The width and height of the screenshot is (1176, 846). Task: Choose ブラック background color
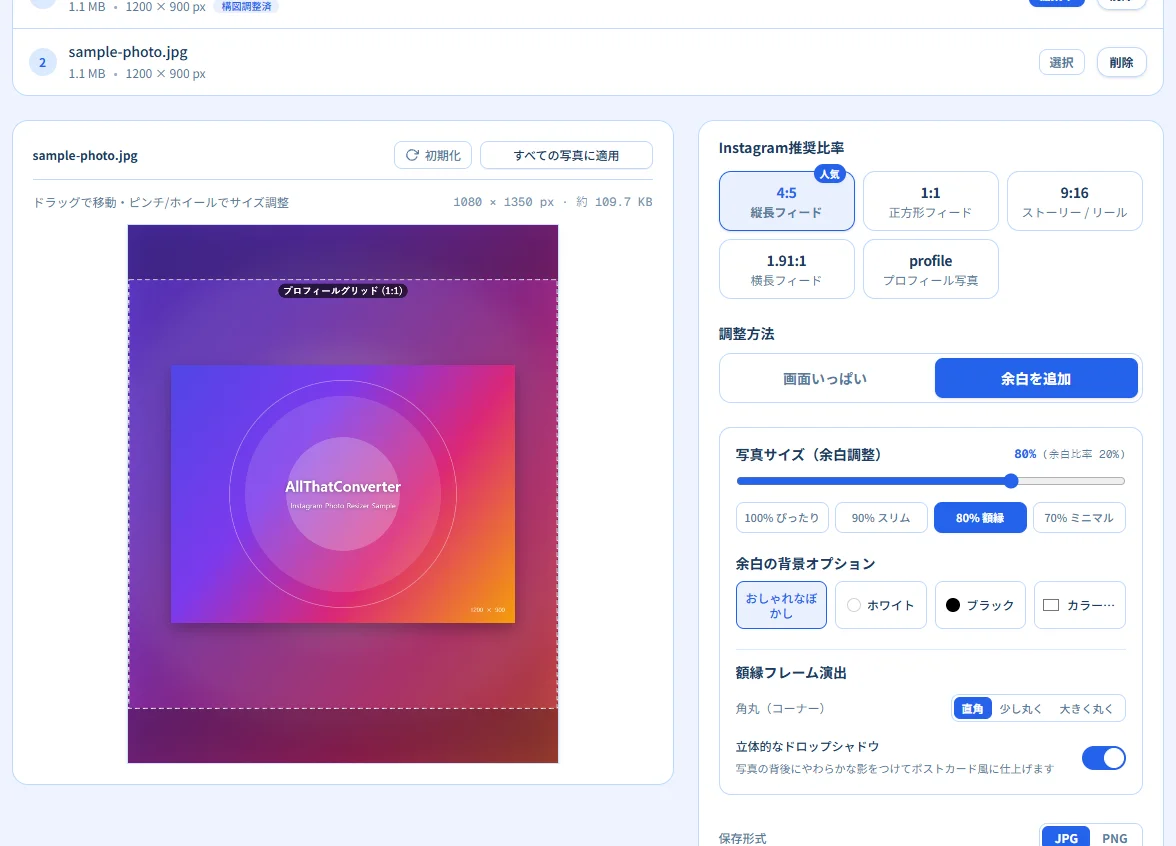click(980, 604)
